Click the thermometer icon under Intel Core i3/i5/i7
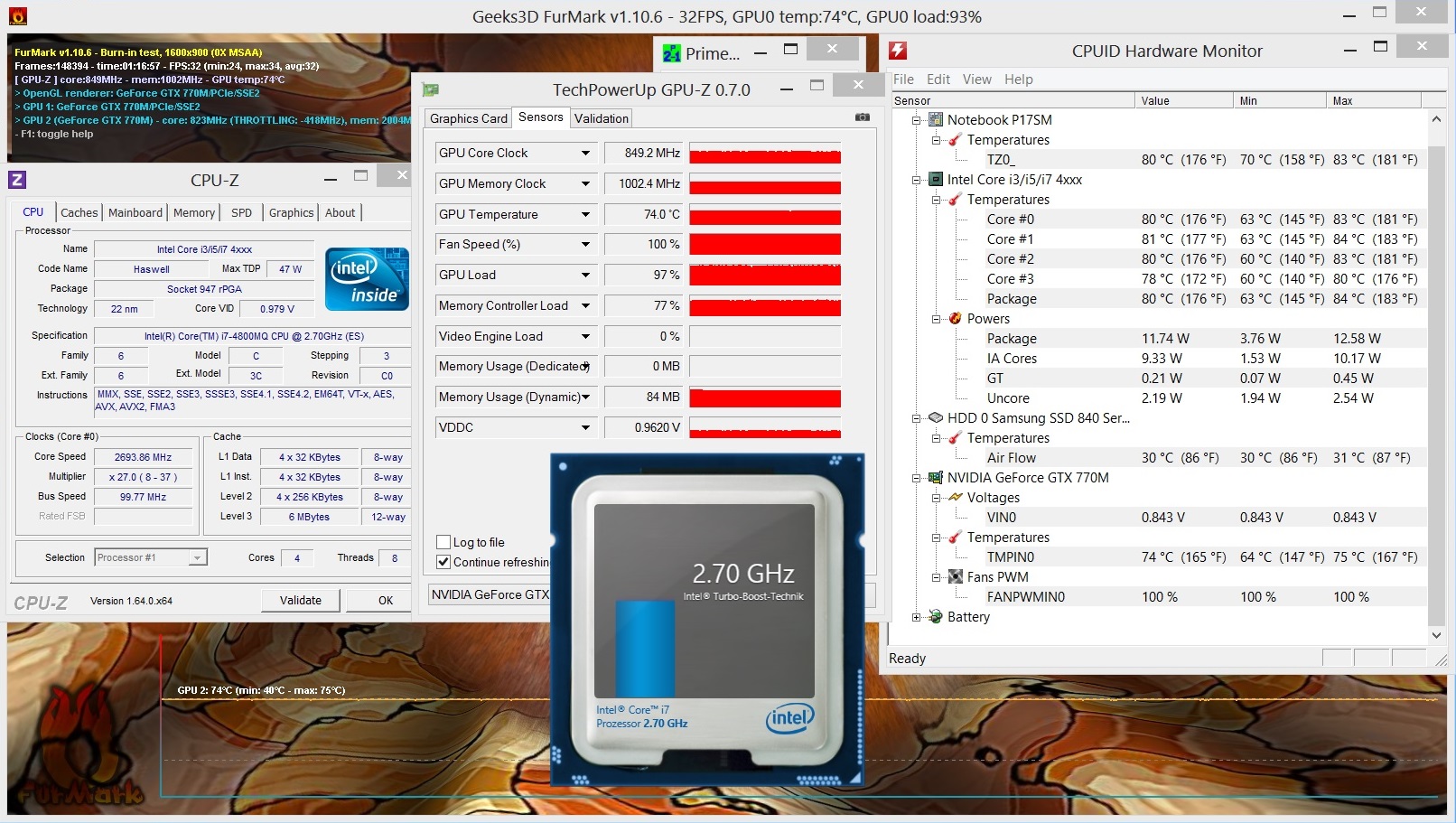This screenshot has height=823, width=1456. (955, 199)
